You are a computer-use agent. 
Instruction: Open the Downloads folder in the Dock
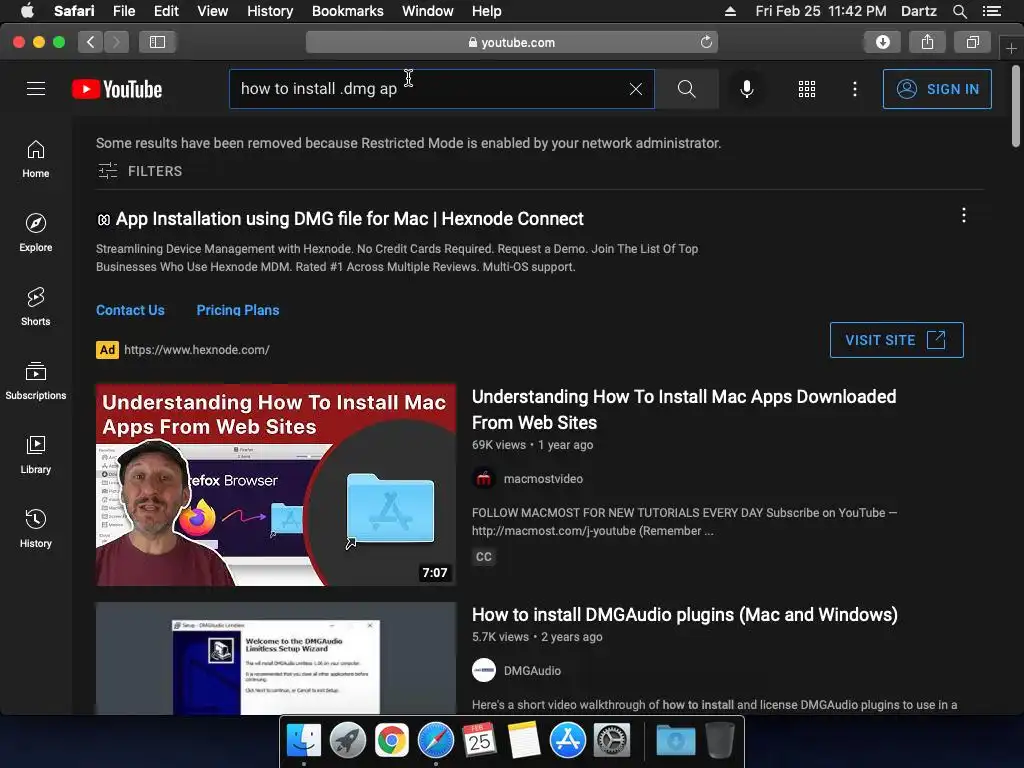pyautogui.click(x=675, y=740)
